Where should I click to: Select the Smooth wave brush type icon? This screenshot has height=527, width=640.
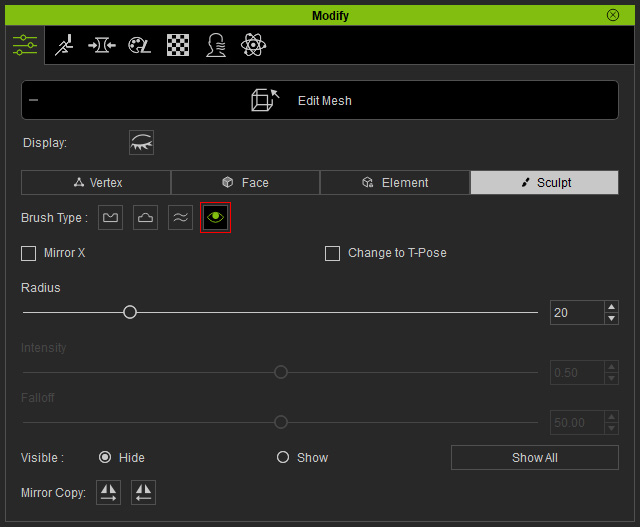pyautogui.click(x=180, y=218)
